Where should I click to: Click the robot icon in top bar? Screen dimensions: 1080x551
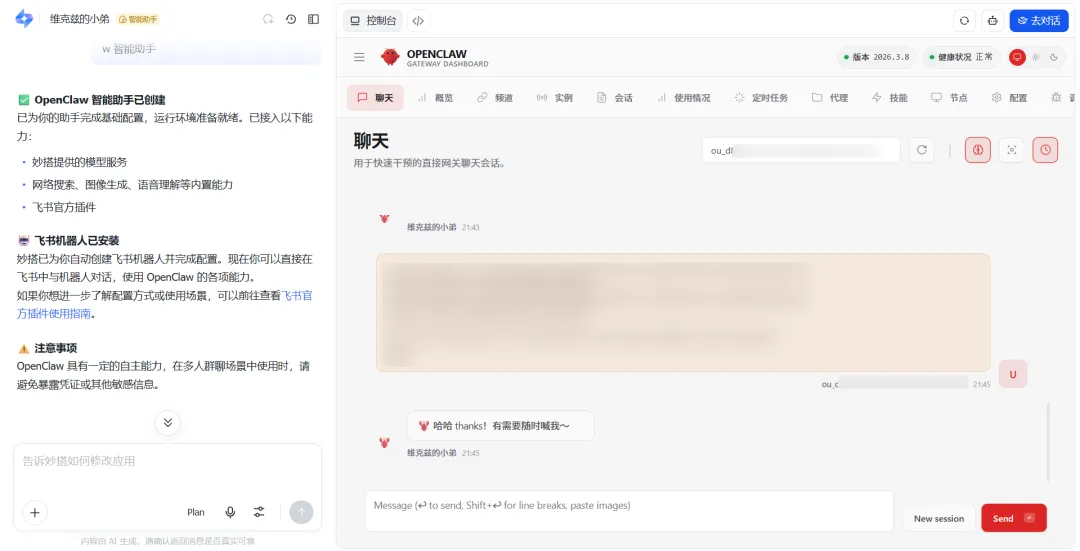pos(993,21)
